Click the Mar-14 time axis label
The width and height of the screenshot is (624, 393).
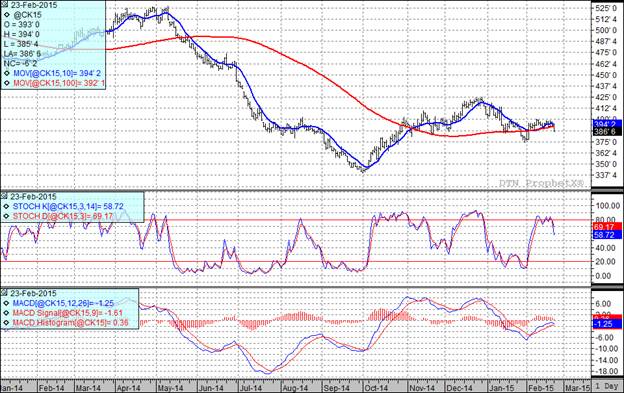88,387
